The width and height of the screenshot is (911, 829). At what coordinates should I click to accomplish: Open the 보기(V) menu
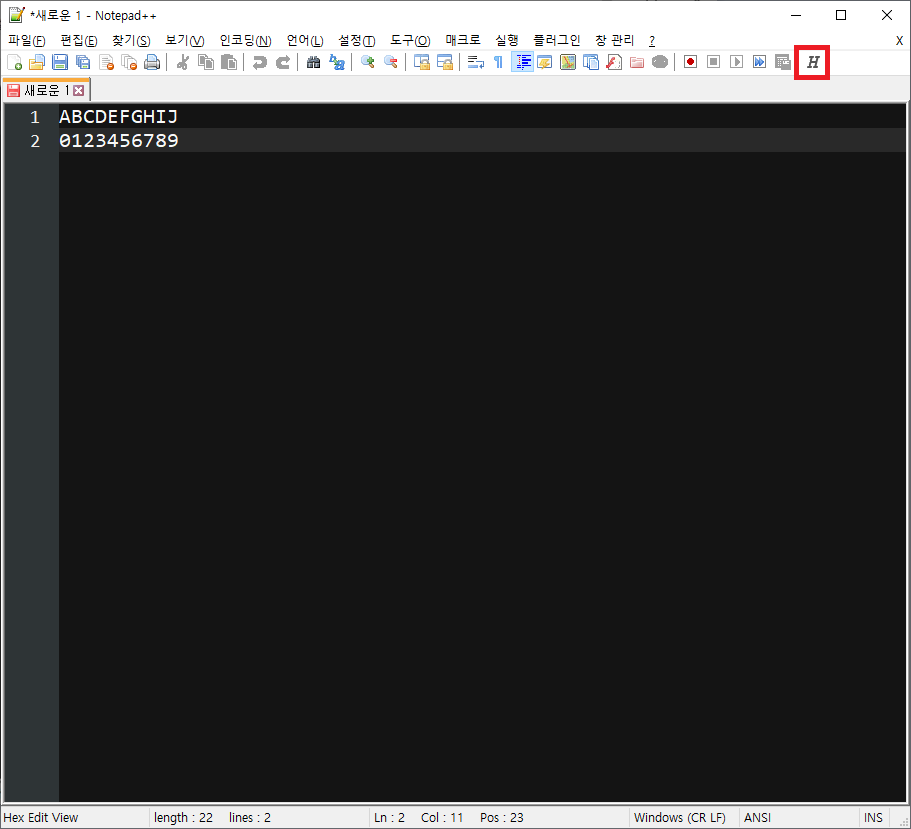(x=185, y=41)
